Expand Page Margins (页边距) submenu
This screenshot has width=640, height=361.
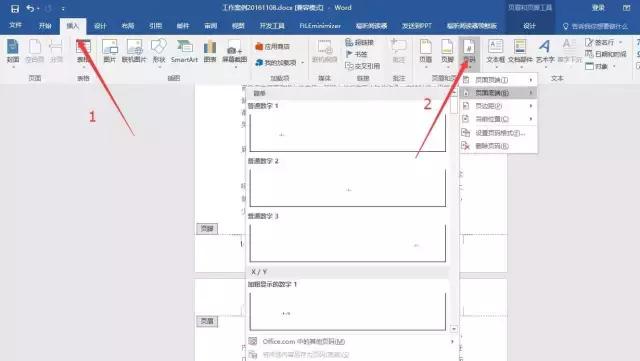point(498,106)
